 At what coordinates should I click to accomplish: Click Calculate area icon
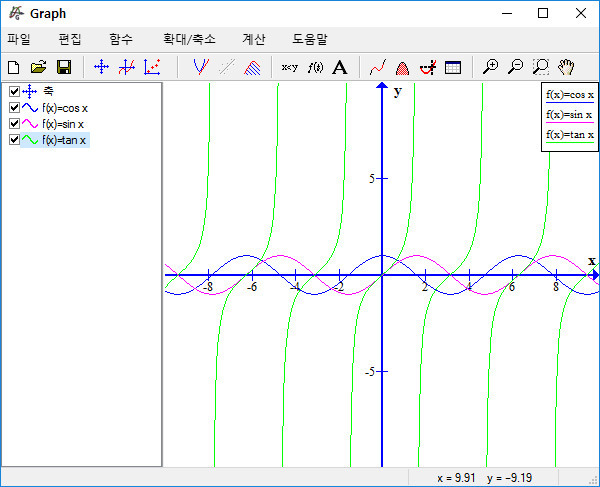403,68
